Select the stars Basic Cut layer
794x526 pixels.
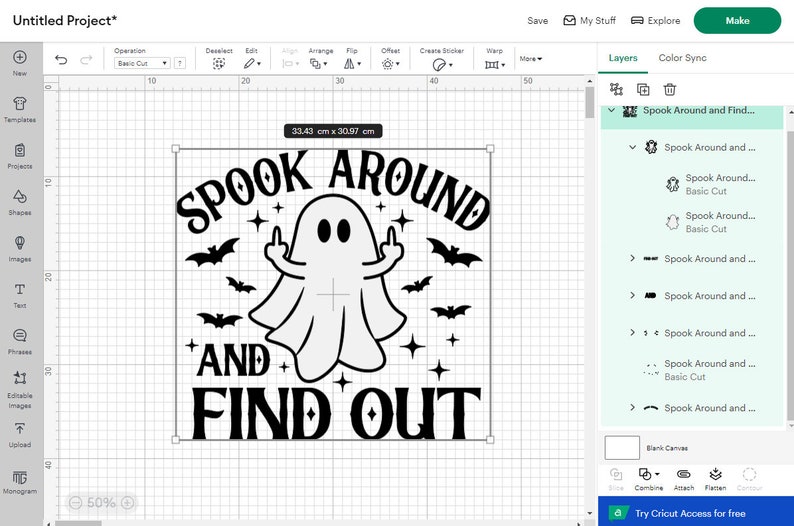pos(700,370)
